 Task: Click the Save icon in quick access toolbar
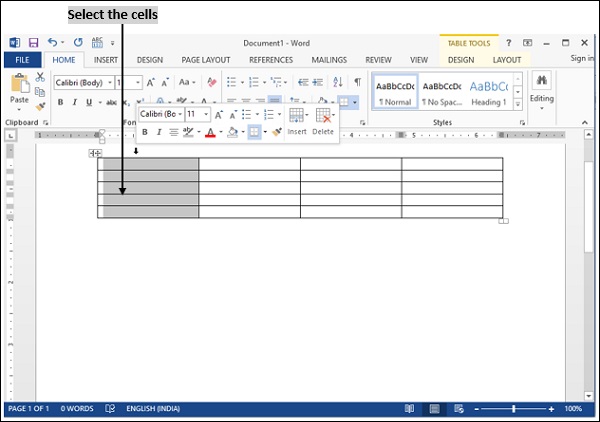(33, 43)
